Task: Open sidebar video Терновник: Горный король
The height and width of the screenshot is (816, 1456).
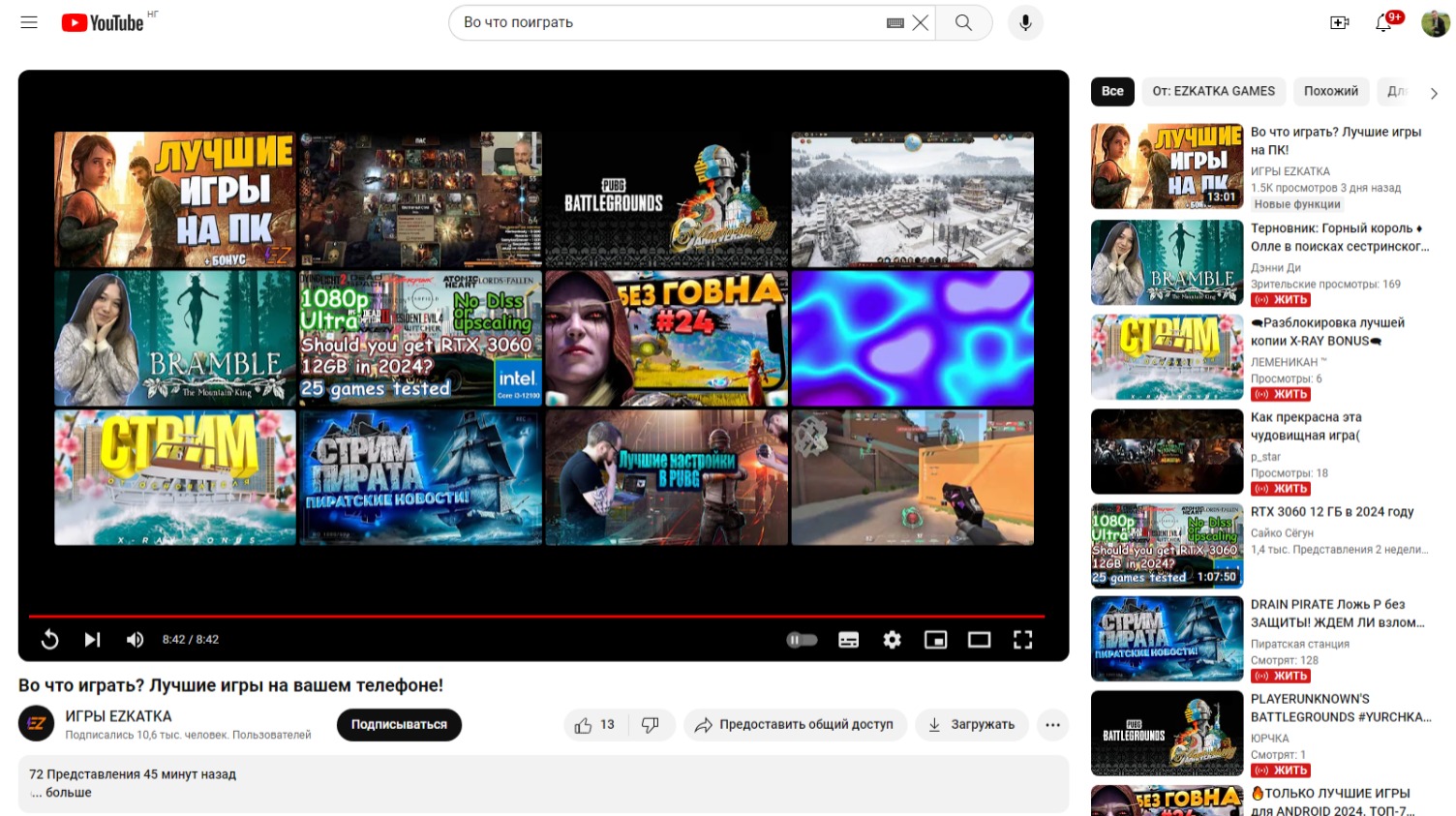Action: (1340, 237)
